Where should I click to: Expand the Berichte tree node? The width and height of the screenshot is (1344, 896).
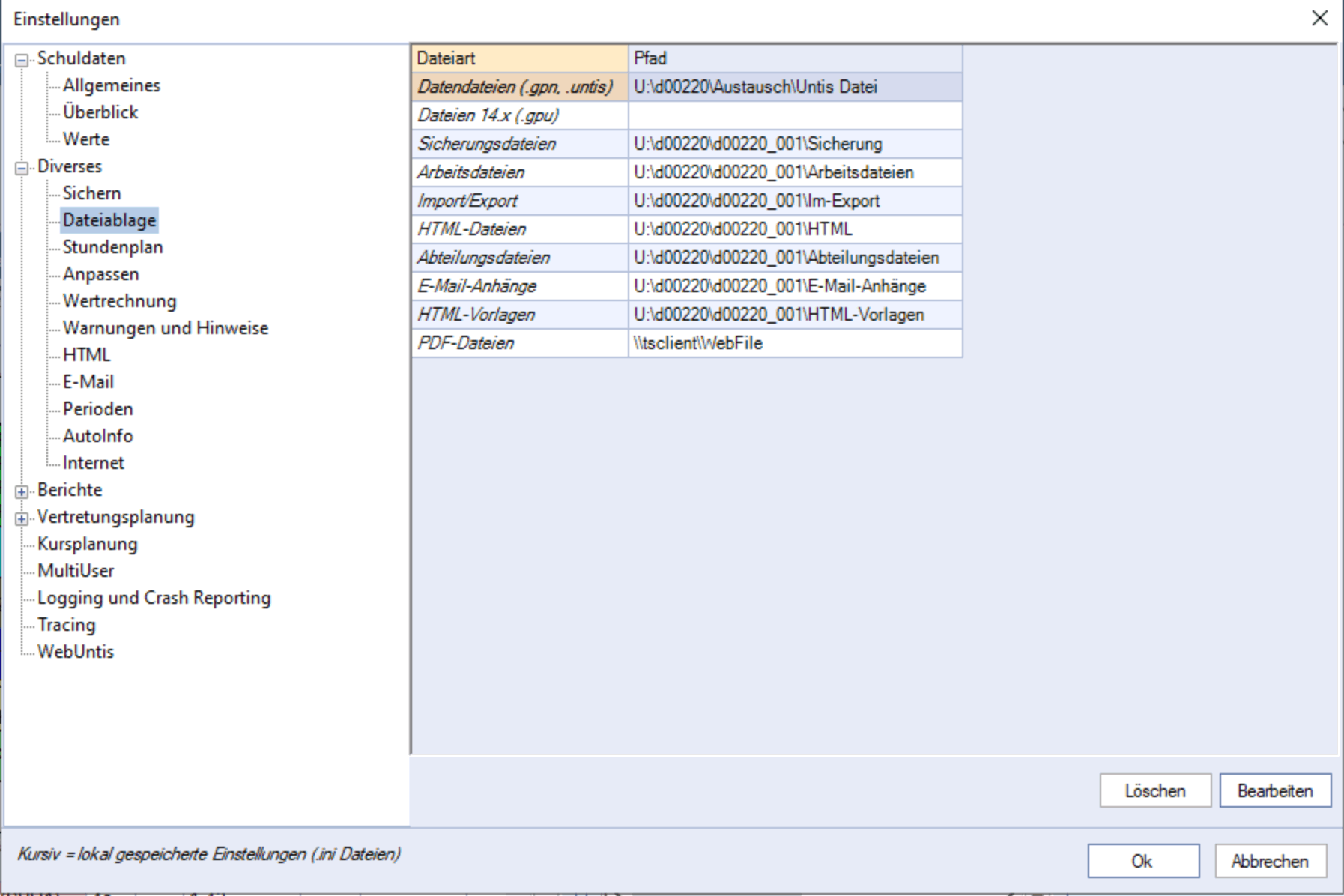click(x=22, y=491)
